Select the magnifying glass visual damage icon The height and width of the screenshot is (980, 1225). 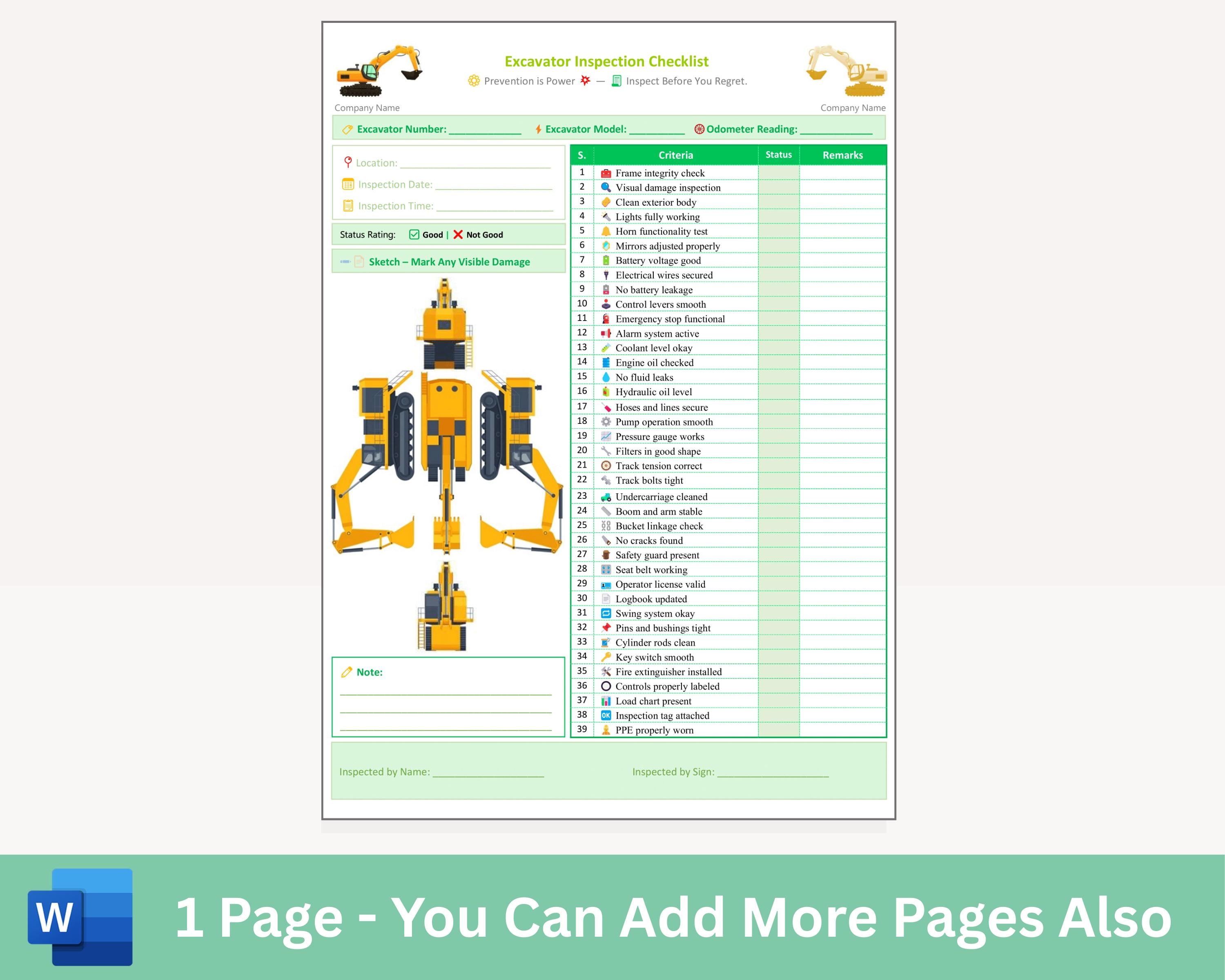pos(606,187)
